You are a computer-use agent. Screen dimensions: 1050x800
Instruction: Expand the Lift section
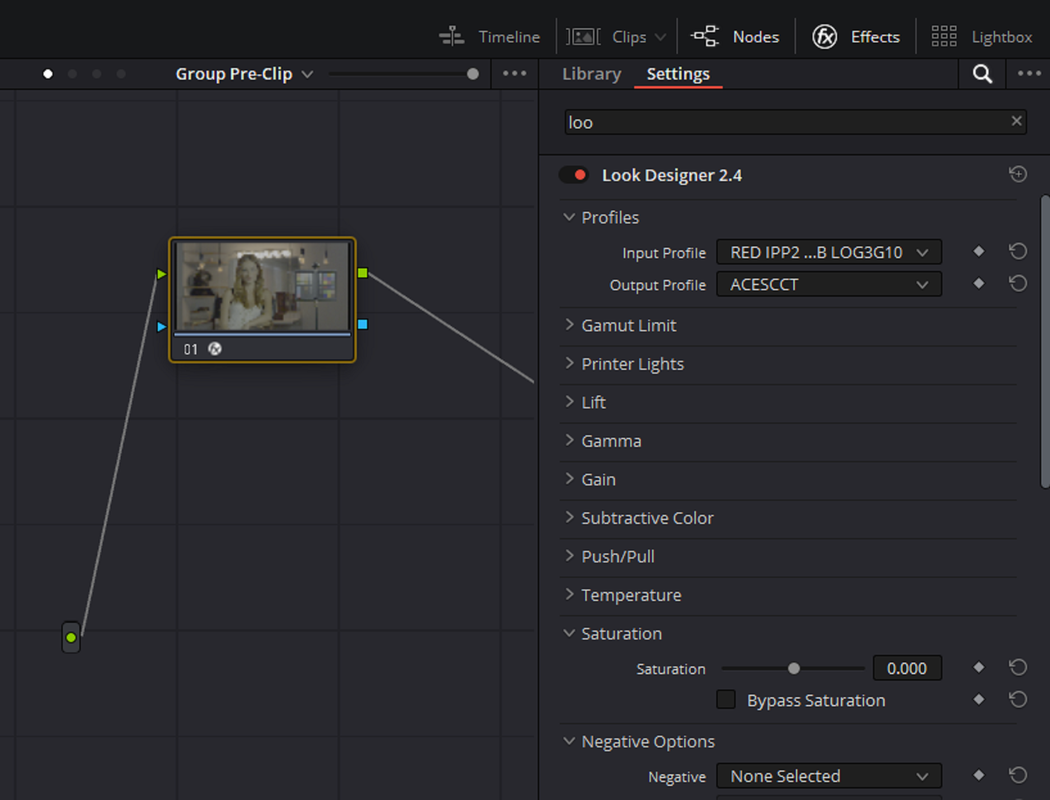(569, 402)
